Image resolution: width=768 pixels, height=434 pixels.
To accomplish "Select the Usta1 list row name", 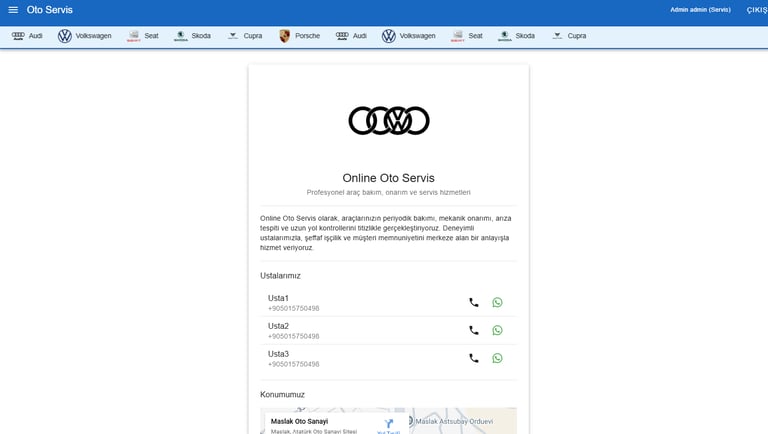I will click(x=278, y=298).
